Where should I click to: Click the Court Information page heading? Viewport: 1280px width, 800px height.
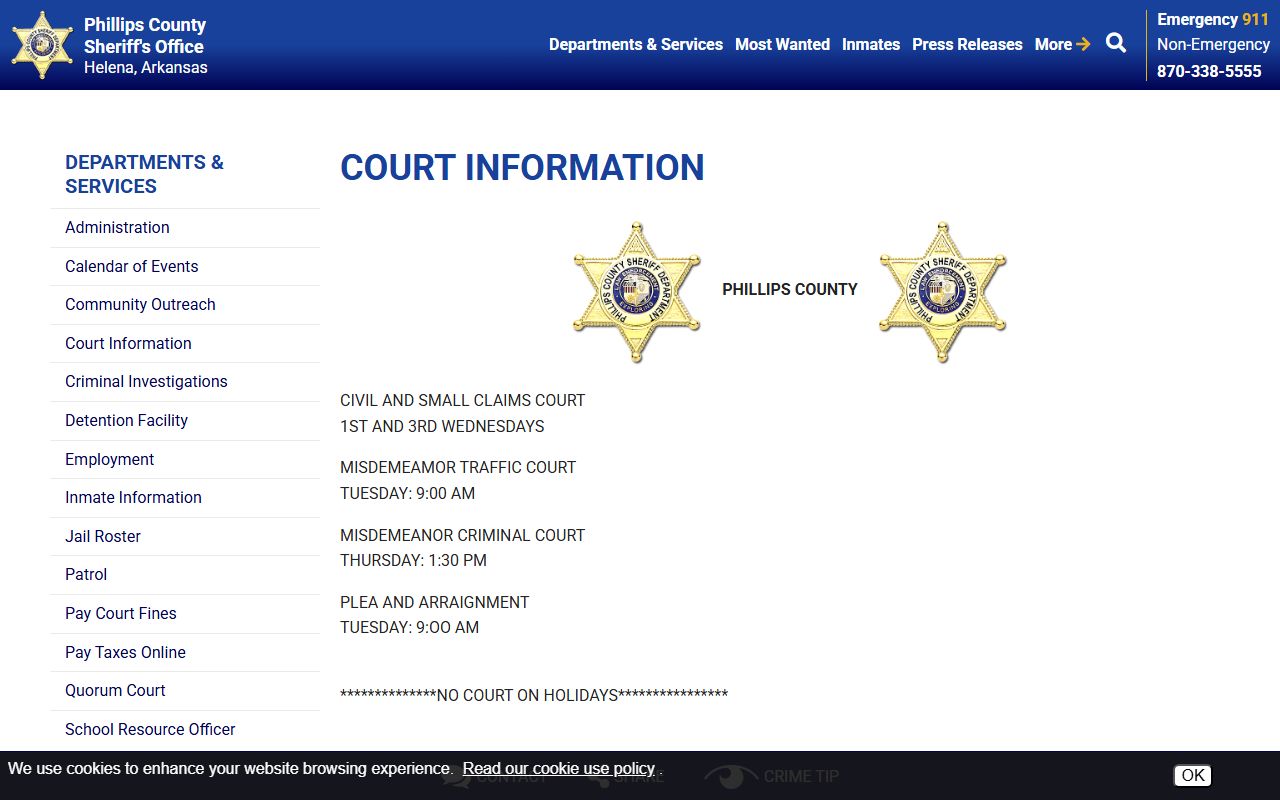pos(522,167)
